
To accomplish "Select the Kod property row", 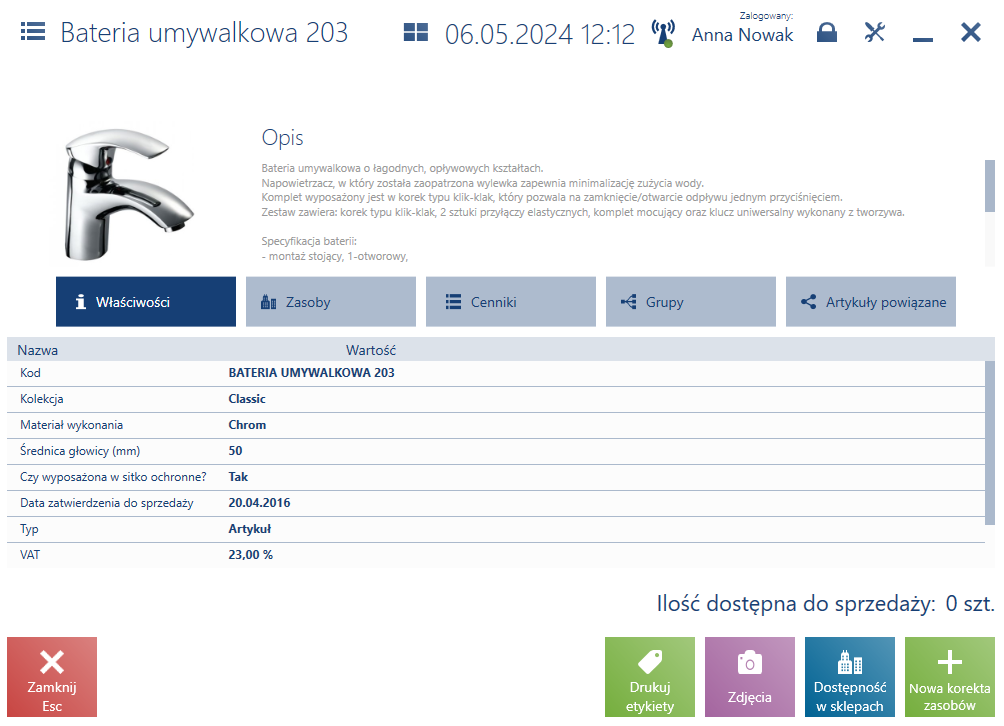I will click(496, 373).
